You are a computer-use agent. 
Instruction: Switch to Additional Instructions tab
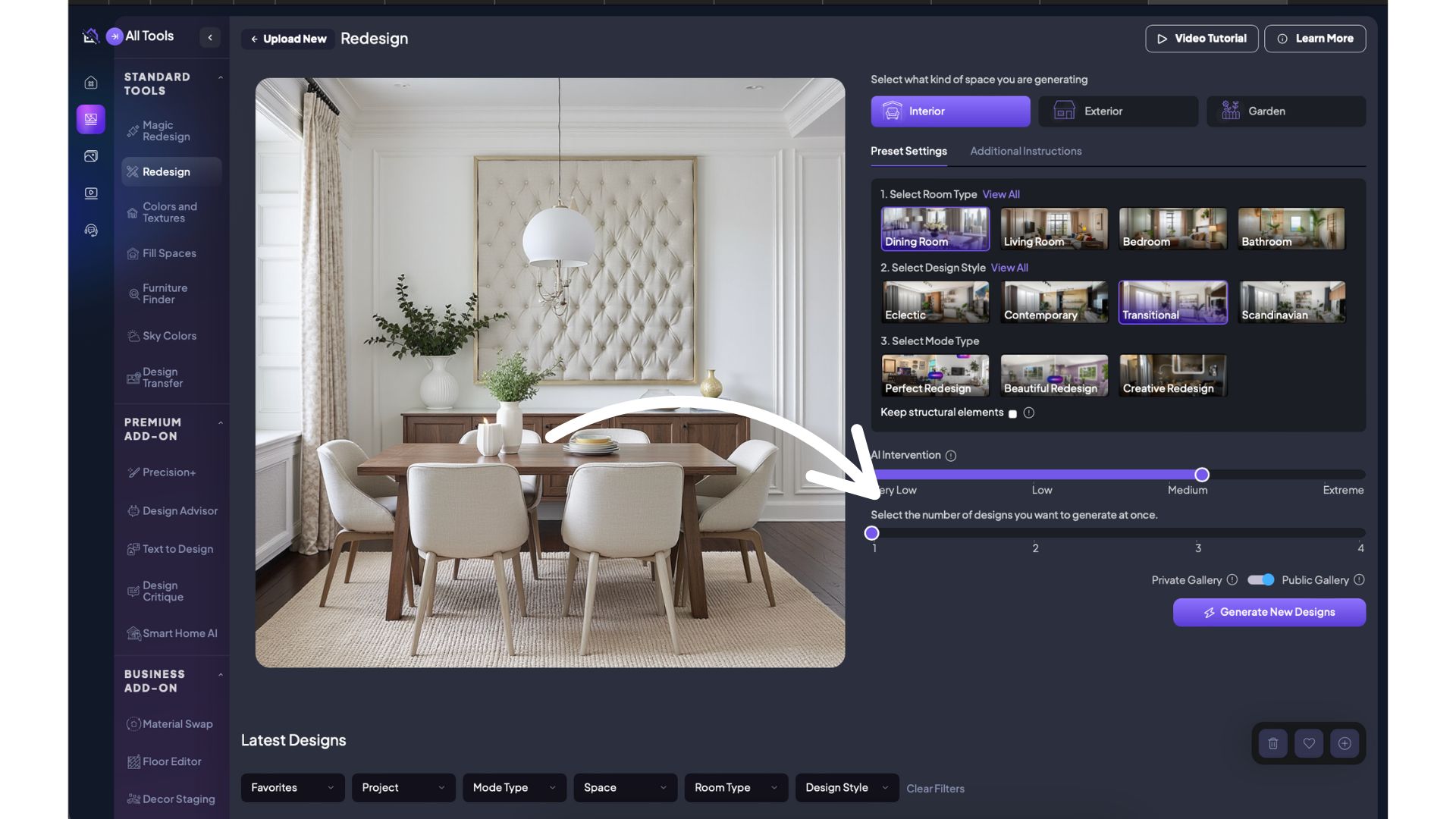pos(1025,152)
